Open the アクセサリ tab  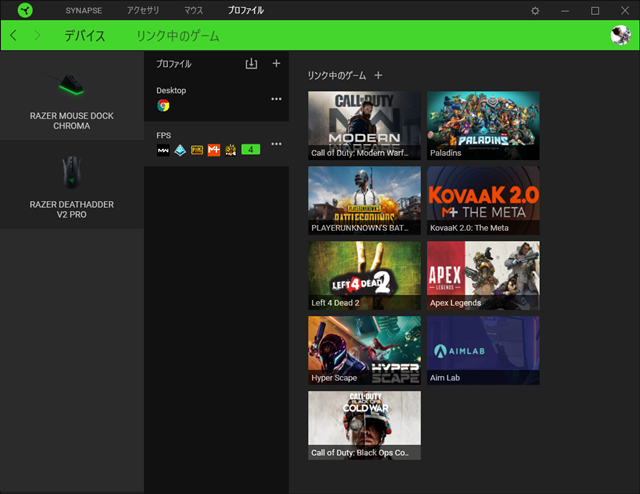143,11
